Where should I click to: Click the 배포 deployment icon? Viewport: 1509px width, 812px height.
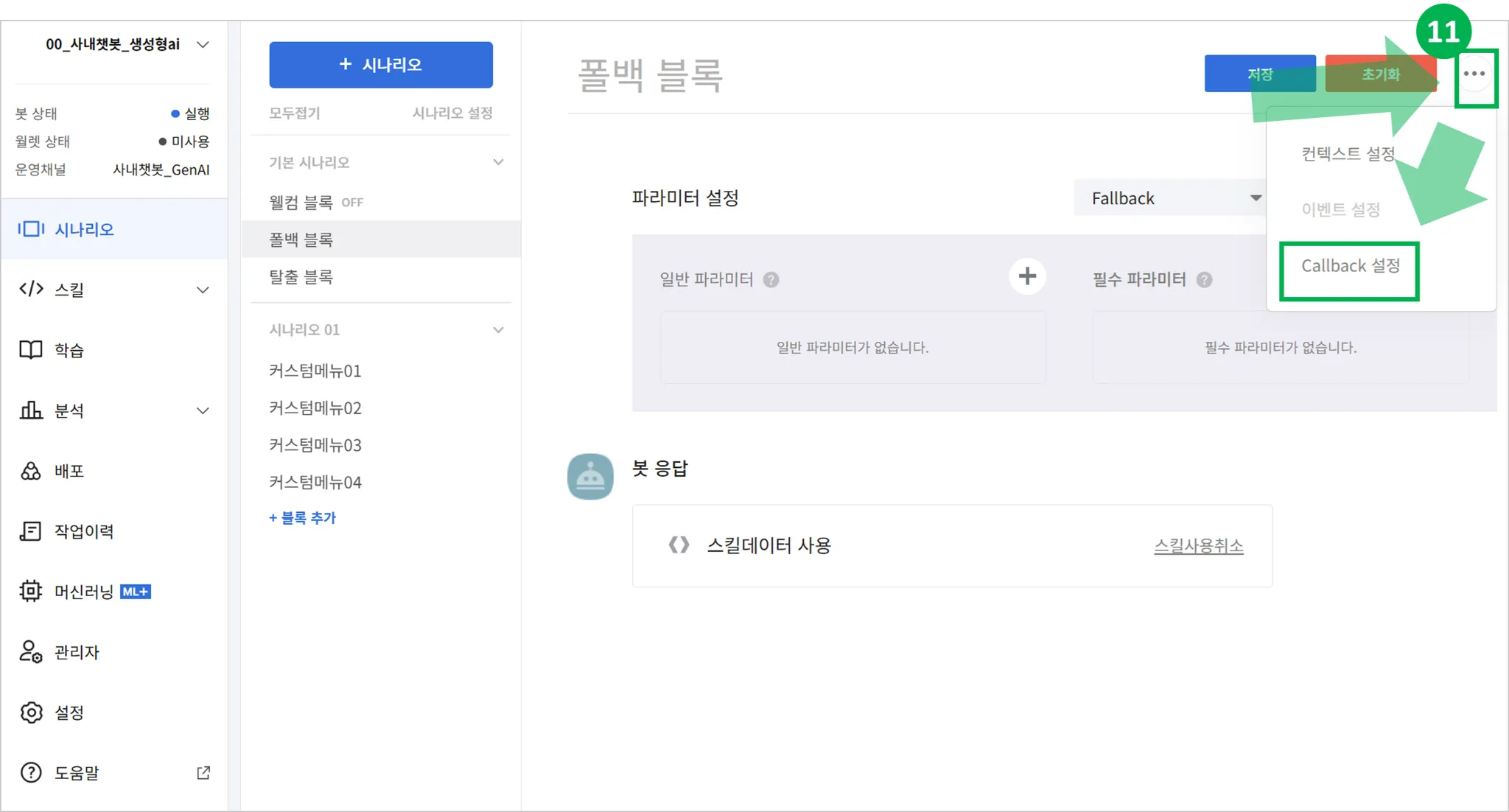[x=30, y=471]
